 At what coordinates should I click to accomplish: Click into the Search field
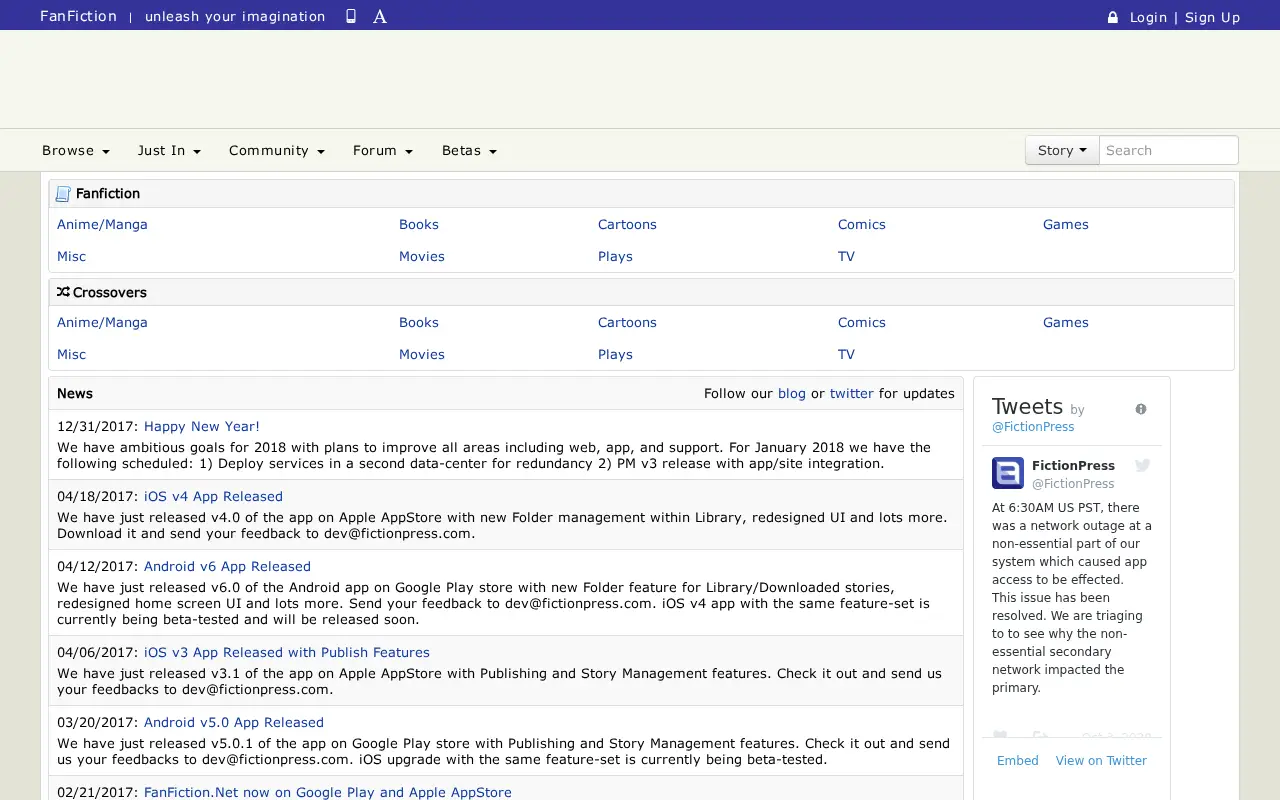pyautogui.click(x=1169, y=150)
